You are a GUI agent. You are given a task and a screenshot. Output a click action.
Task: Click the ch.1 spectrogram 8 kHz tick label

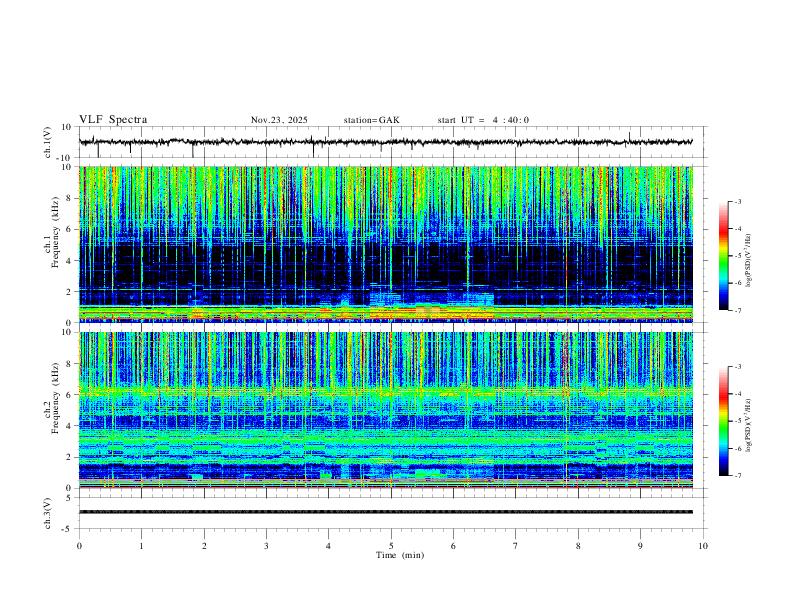coord(70,198)
